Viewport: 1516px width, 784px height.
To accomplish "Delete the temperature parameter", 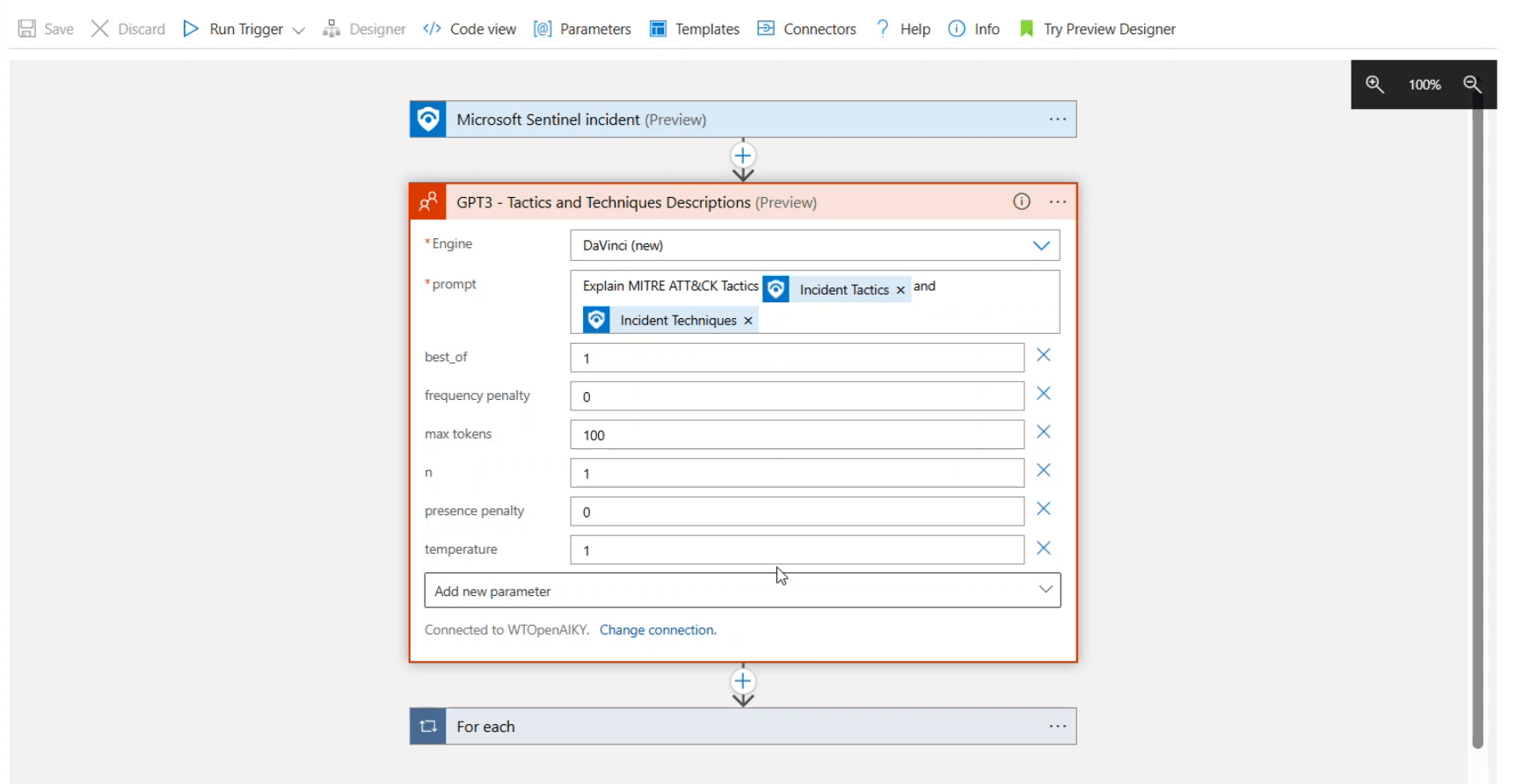I will (1044, 548).
